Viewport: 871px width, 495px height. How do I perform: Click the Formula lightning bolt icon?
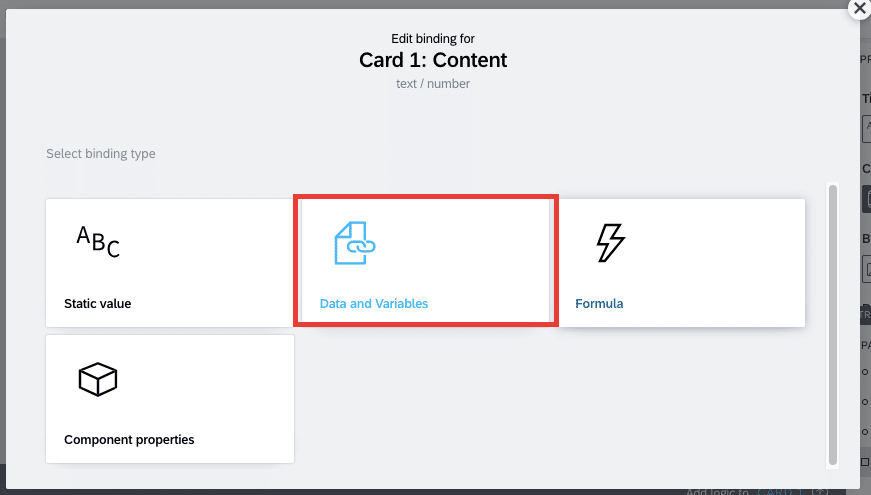point(610,243)
